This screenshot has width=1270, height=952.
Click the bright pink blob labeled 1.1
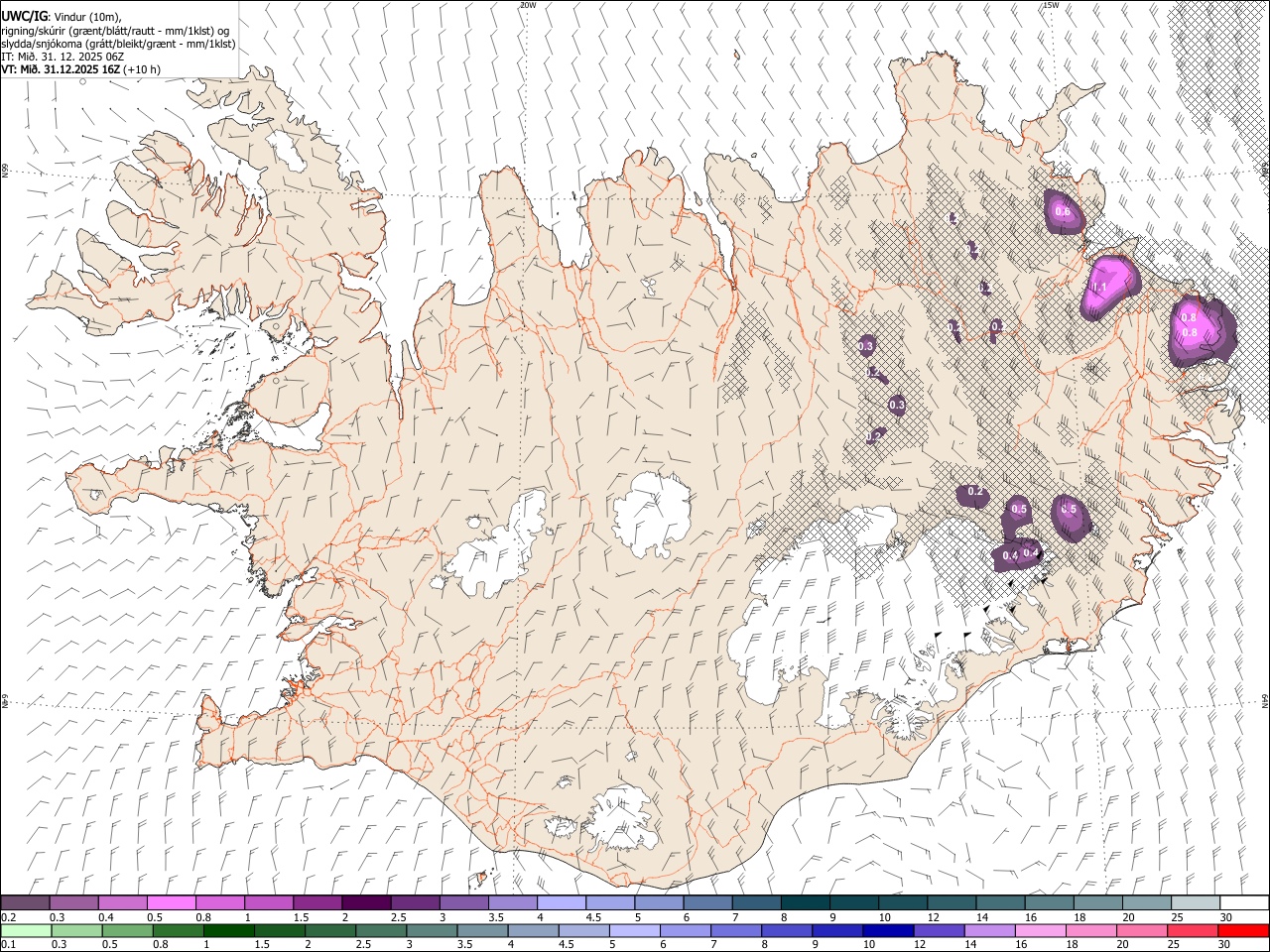[x=1109, y=287]
